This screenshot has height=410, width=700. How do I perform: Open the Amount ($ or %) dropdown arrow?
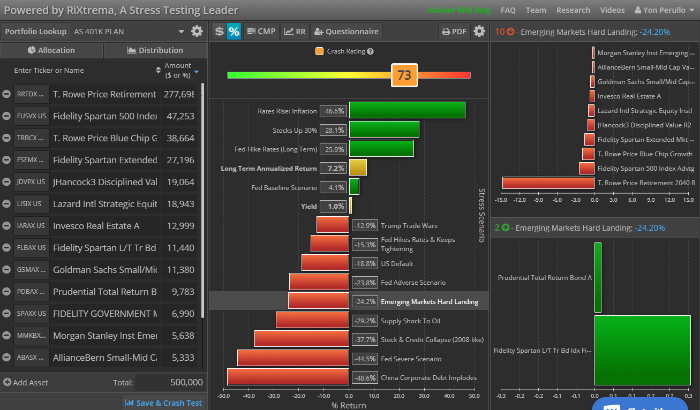click(196, 72)
